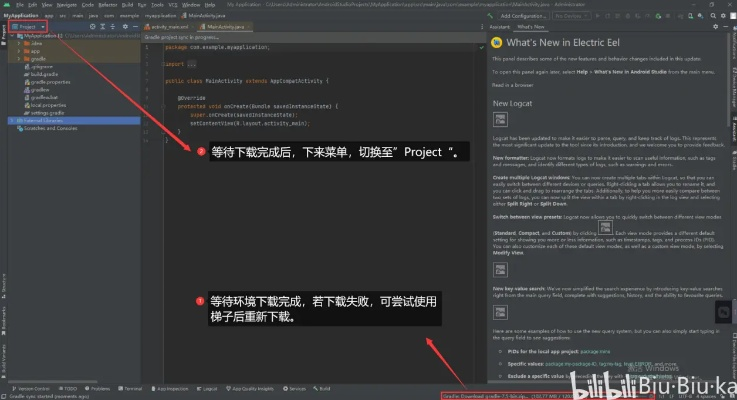
Task: Open Assistant panel settings gear
Action: [715, 27]
